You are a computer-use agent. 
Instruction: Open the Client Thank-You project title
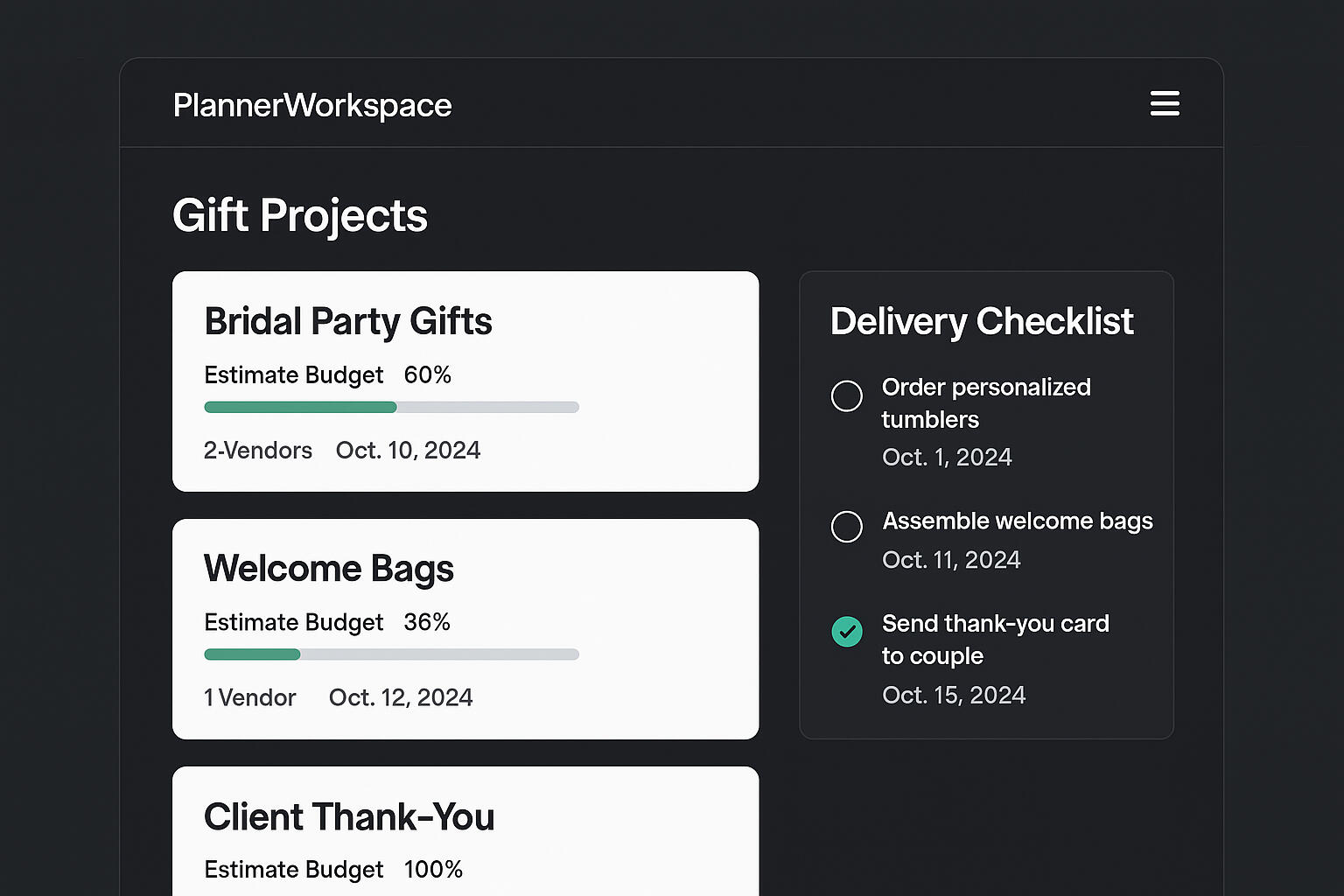(x=348, y=816)
